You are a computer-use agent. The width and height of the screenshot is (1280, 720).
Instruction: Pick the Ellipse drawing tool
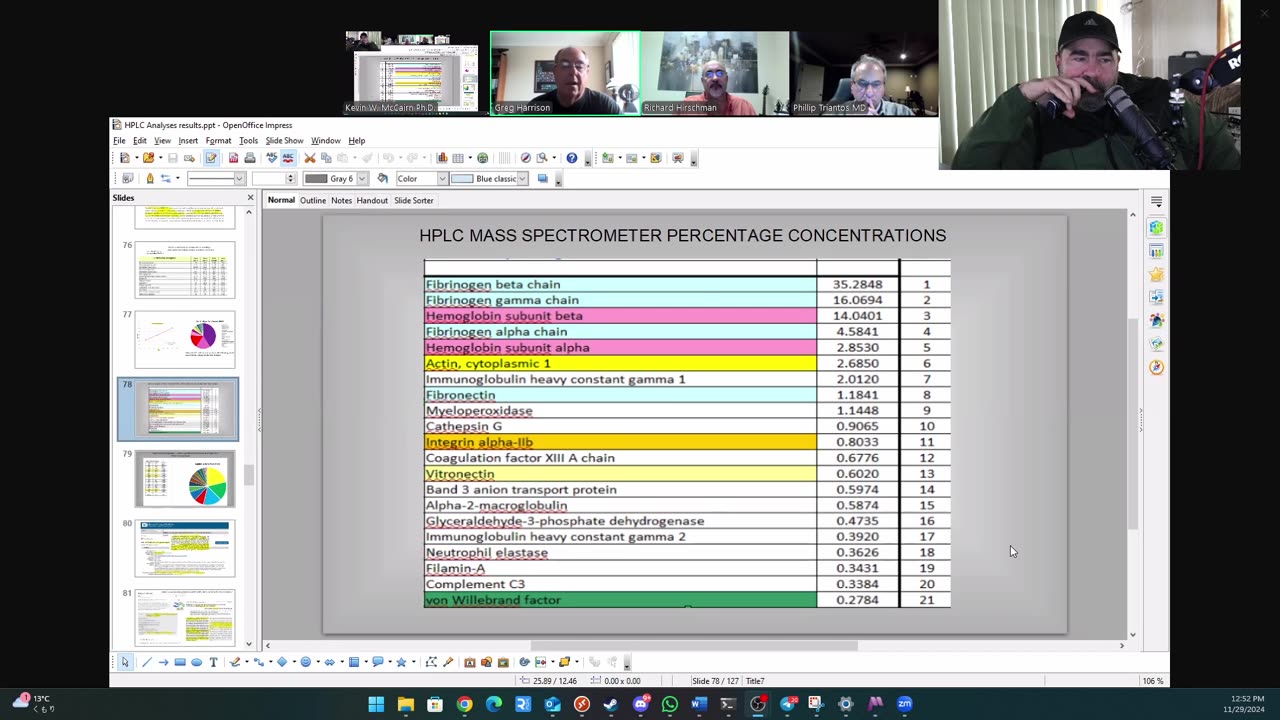click(196, 662)
